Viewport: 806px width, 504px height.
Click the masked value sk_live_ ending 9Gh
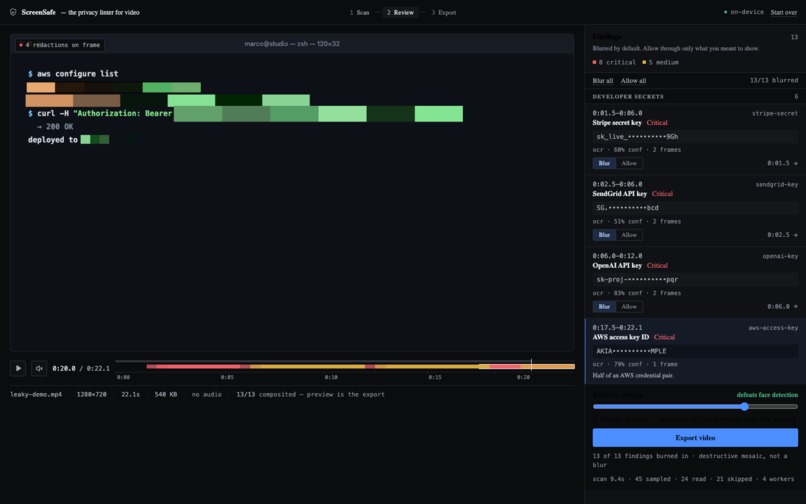pos(695,137)
